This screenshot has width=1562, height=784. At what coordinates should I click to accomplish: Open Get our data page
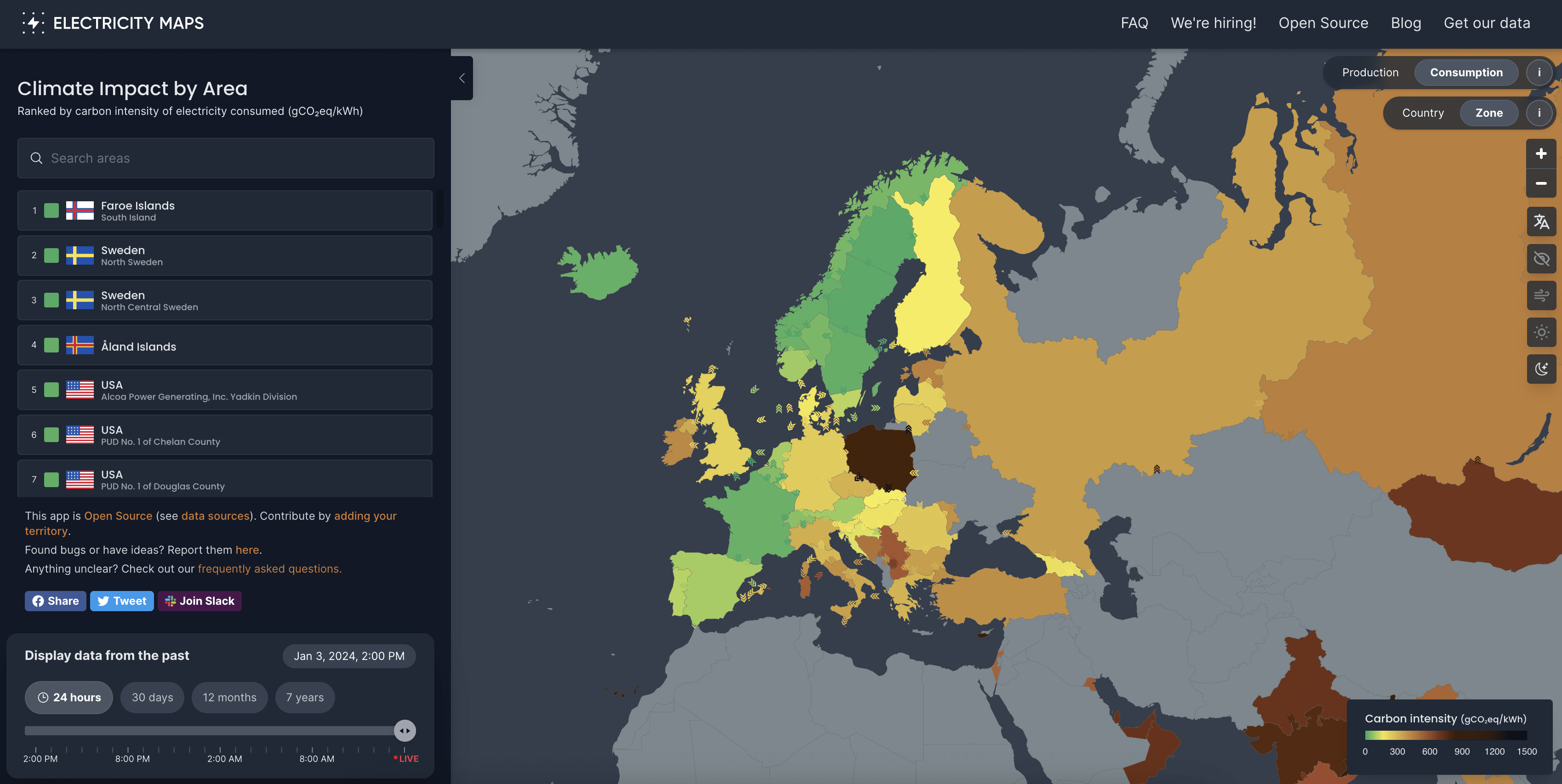click(x=1487, y=23)
